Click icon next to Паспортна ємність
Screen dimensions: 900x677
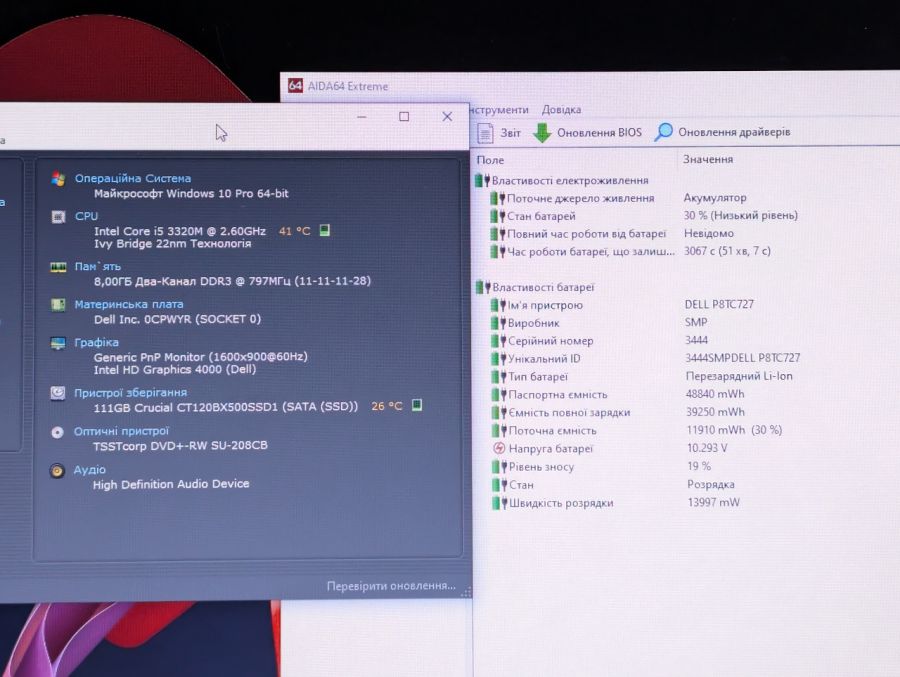(499, 394)
